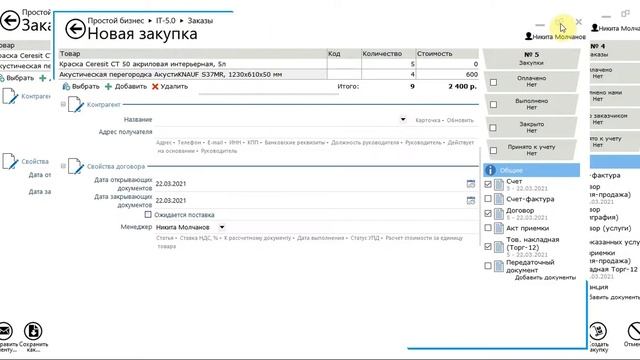Toggle the Выполнено checkbox
Screen dimensions: 640x360
point(493,104)
